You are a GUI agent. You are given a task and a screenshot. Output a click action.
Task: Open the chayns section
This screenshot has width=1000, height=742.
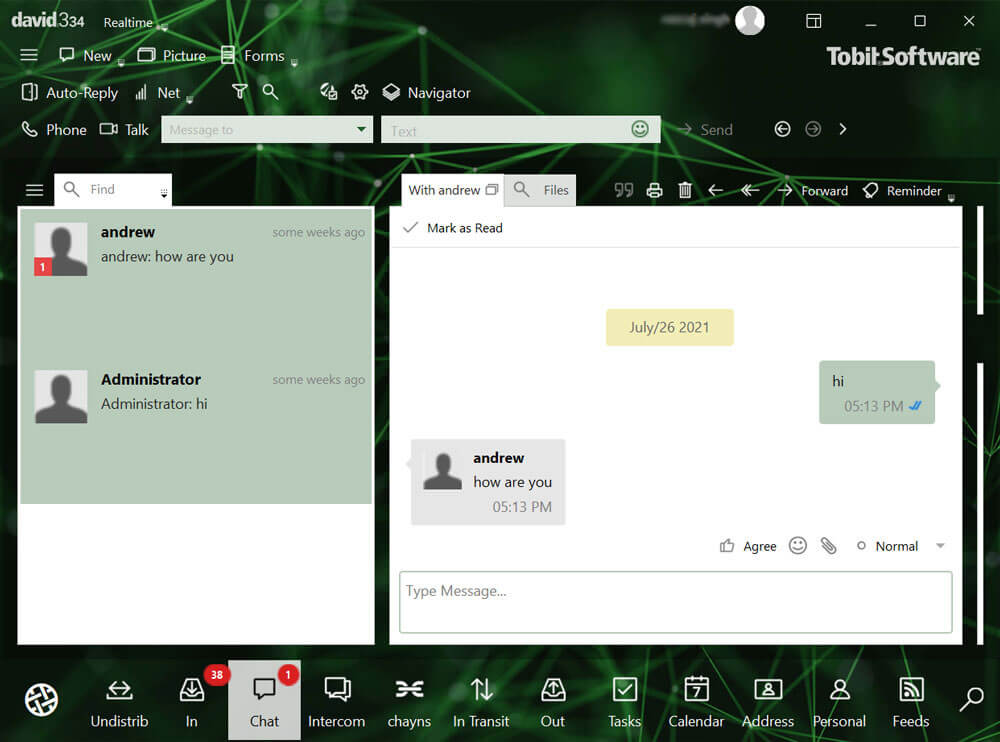(x=409, y=703)
